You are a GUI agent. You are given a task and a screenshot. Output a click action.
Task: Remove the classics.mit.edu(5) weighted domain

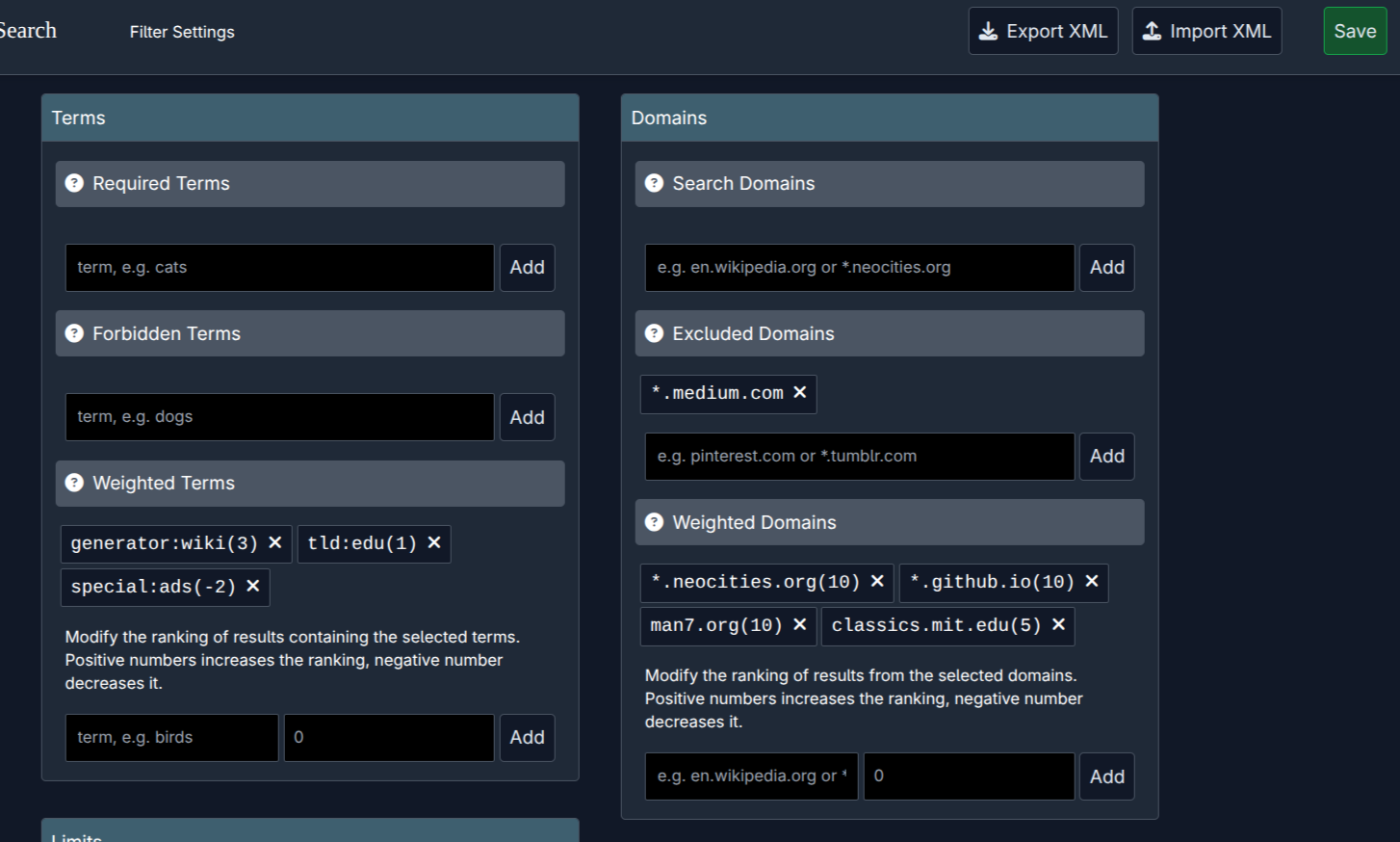point(1058,624)
